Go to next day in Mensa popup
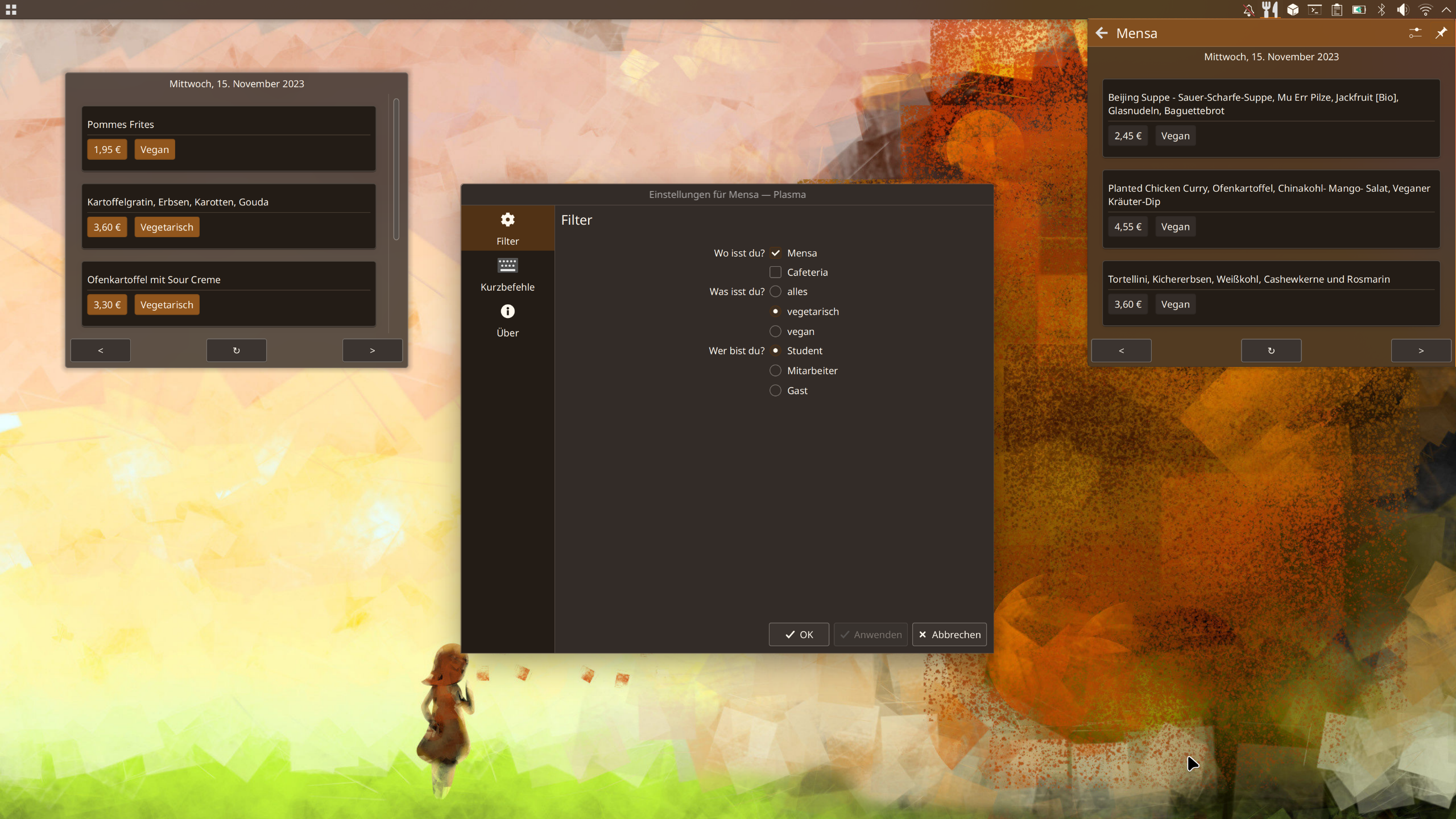This screenshot has height=819, width=1456. 1421,350
